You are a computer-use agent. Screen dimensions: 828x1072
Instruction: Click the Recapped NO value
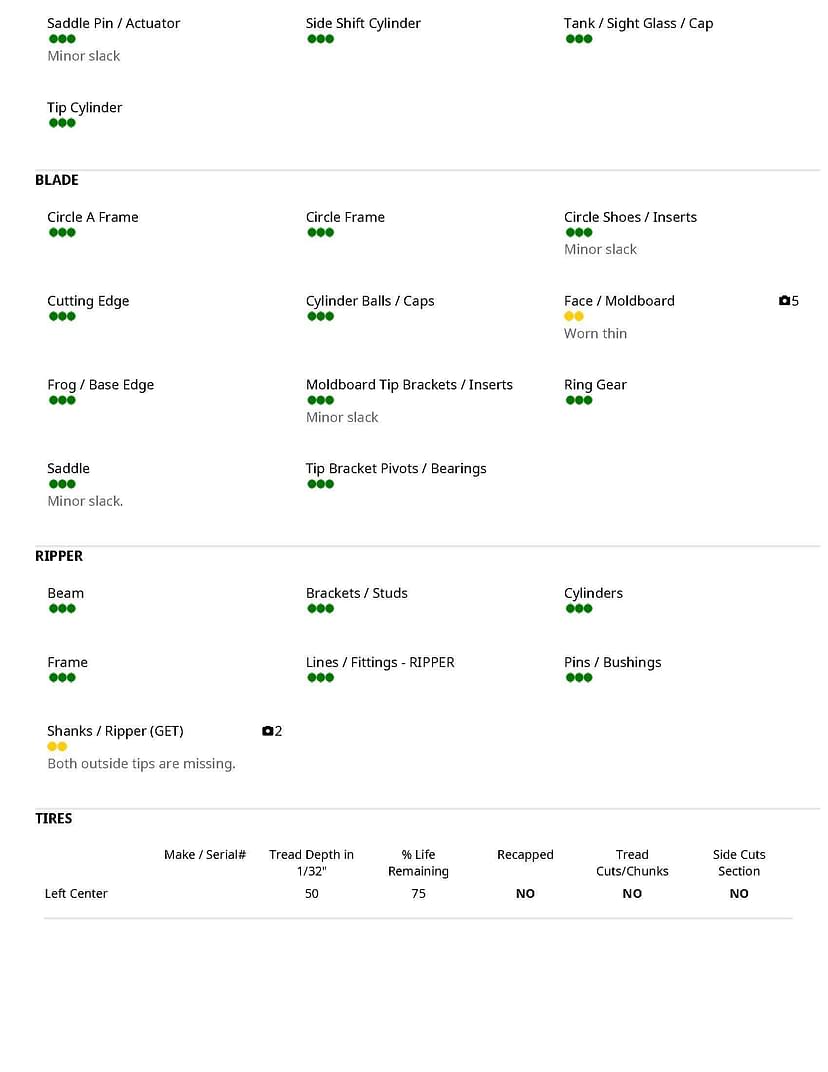(x=525, y=894)
